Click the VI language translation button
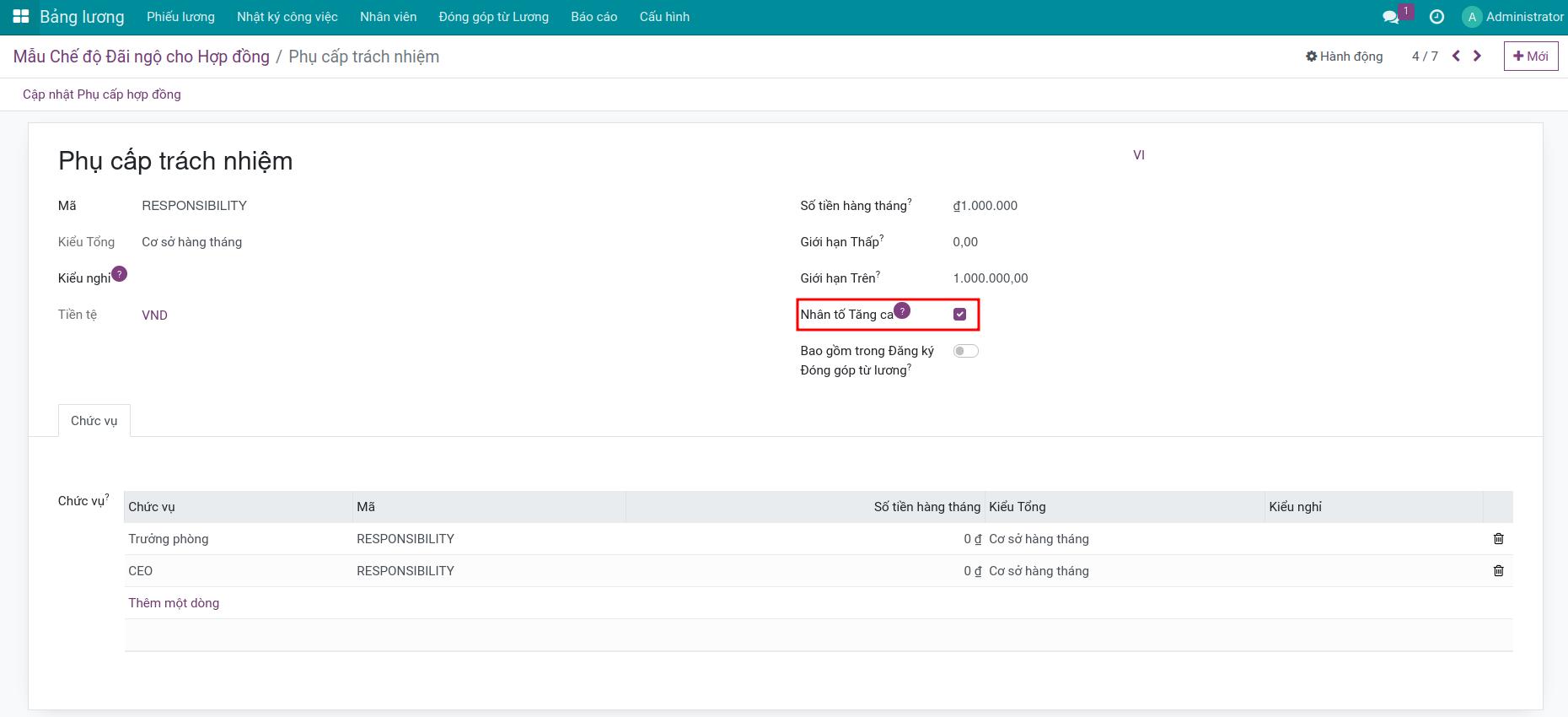1568x717 pixels. pyautogui.click(x=1139, y=155)
